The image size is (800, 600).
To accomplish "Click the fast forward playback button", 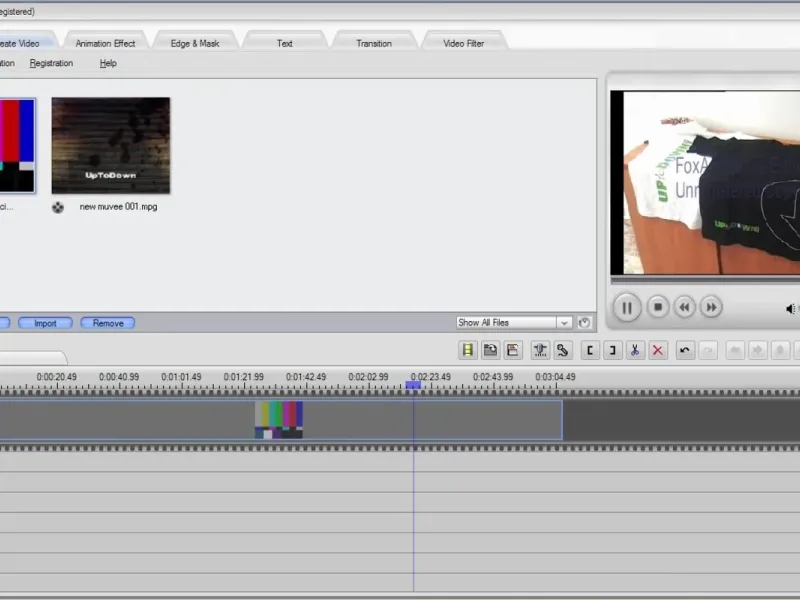I will point(711,307).
